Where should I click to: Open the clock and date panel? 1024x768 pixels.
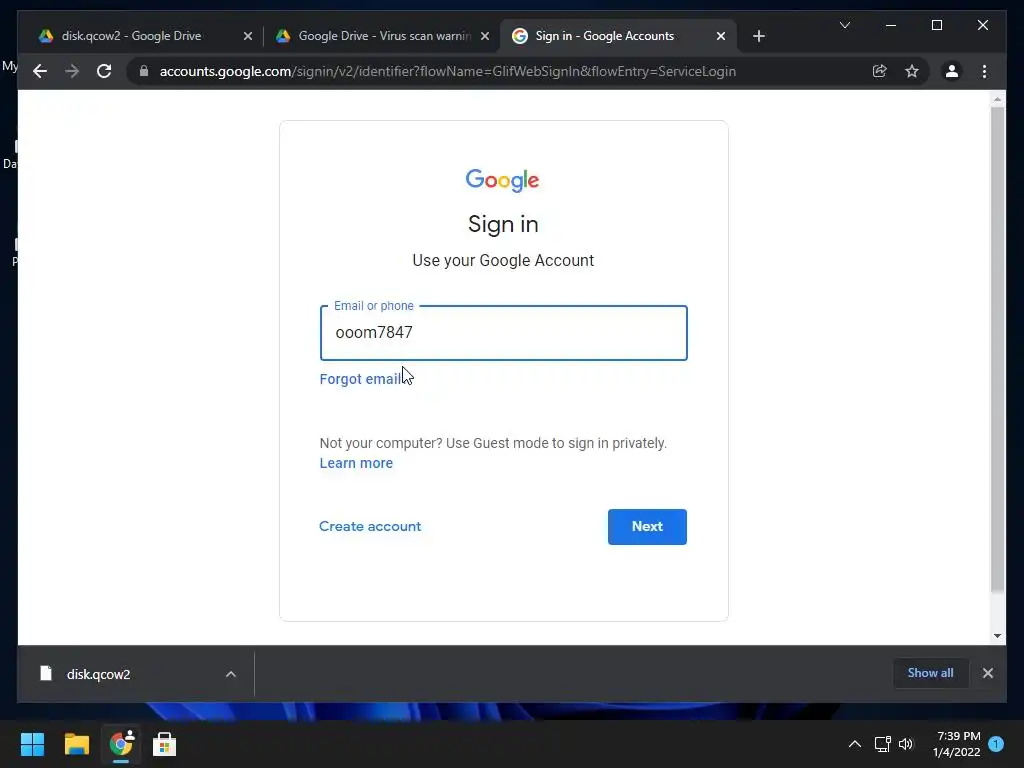[x=957, y=744]
